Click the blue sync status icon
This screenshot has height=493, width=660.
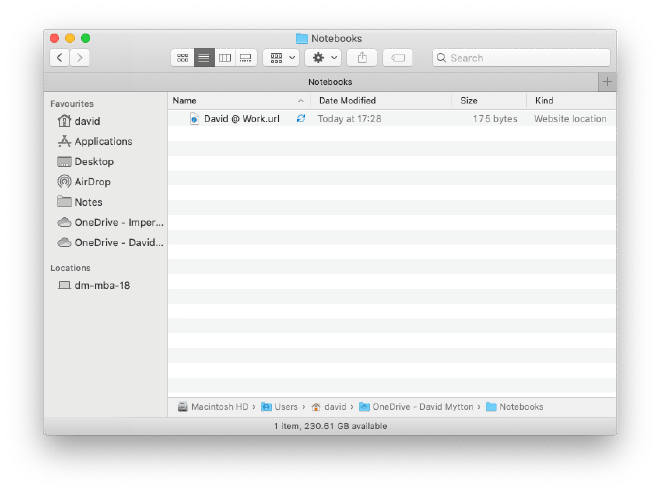pos(301,119)
